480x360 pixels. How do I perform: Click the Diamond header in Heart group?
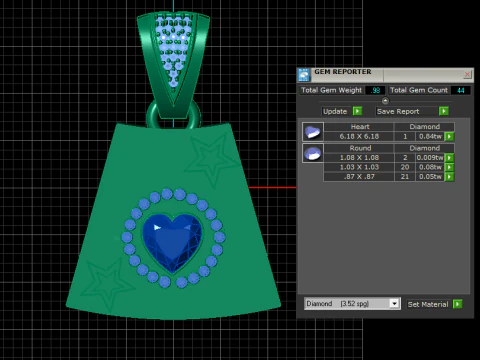coord(424,127)
